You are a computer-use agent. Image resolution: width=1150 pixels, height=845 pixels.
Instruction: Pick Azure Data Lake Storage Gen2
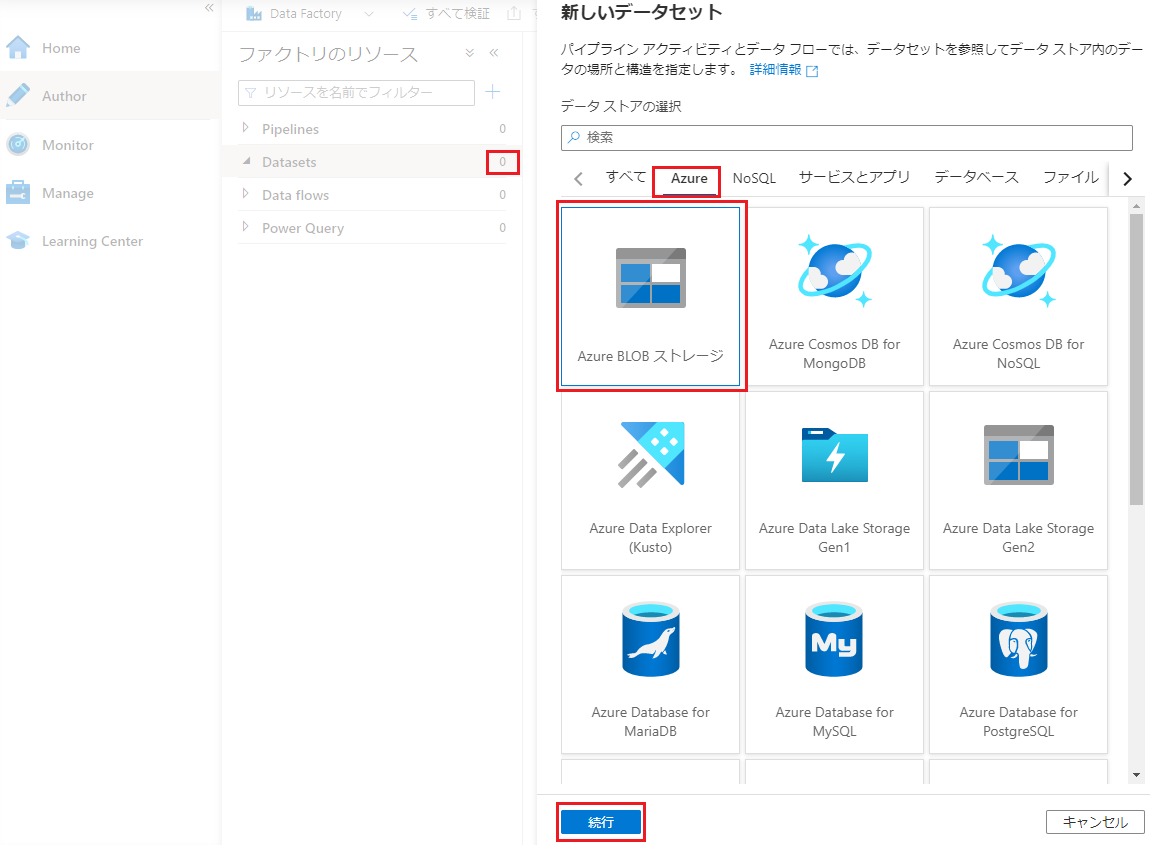(1018, 480)
